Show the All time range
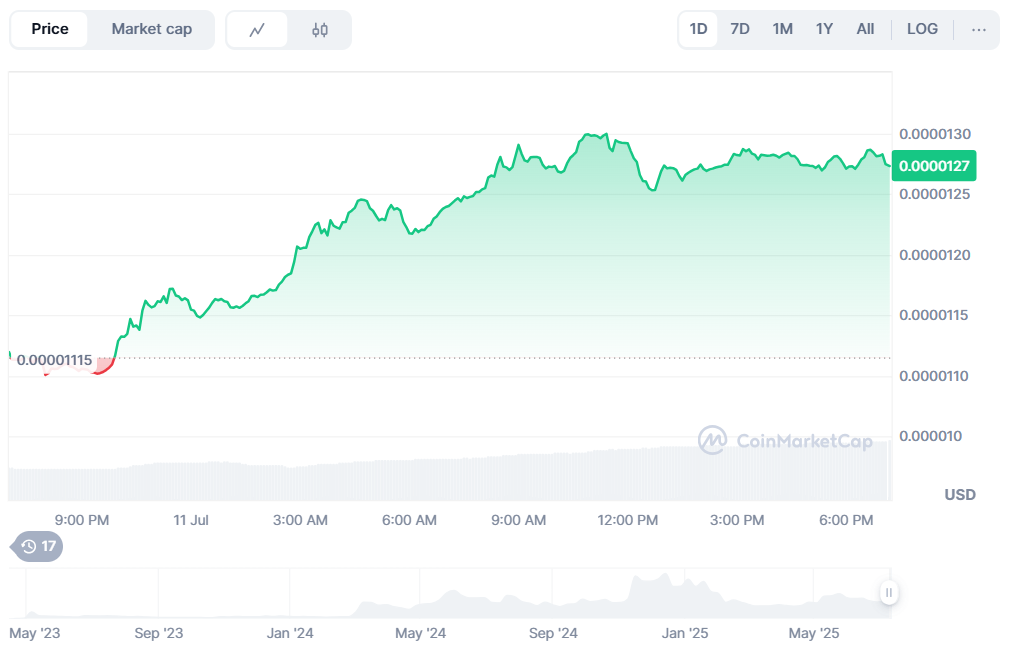The width and height of the screenshot is (1011, 646). (x=865, y=29)
